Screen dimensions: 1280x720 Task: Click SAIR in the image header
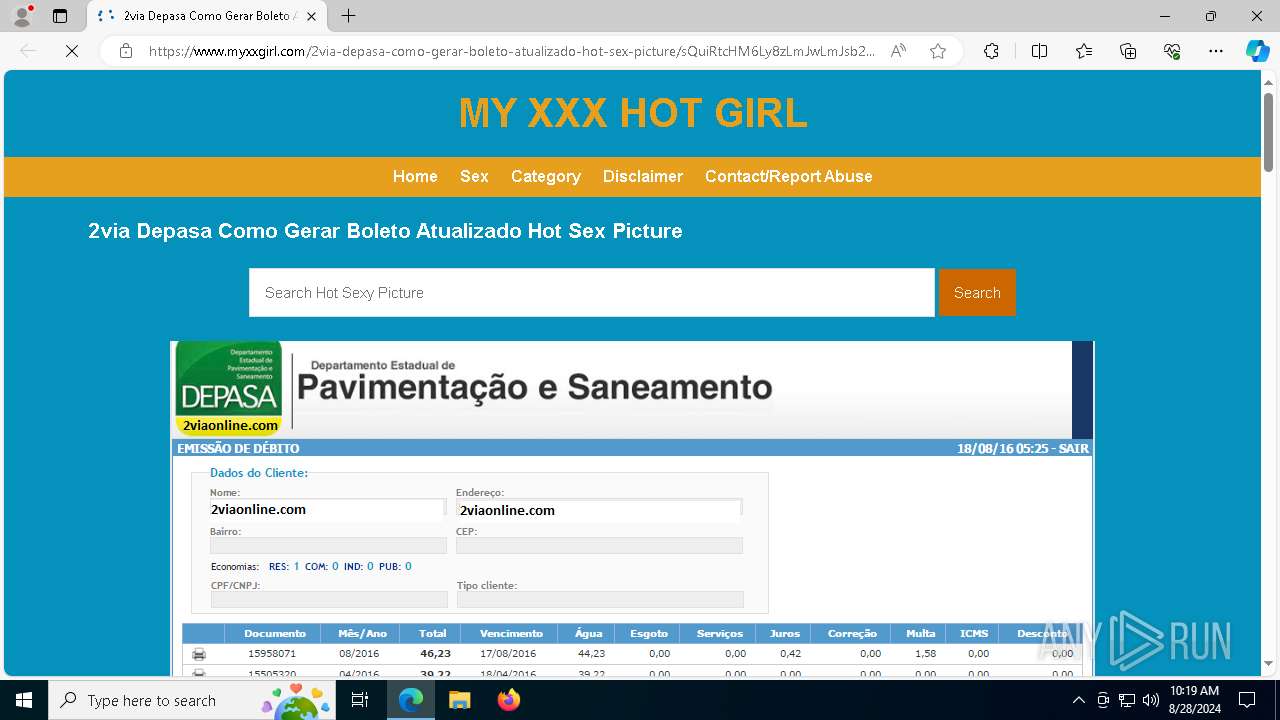coord(1074,448)
